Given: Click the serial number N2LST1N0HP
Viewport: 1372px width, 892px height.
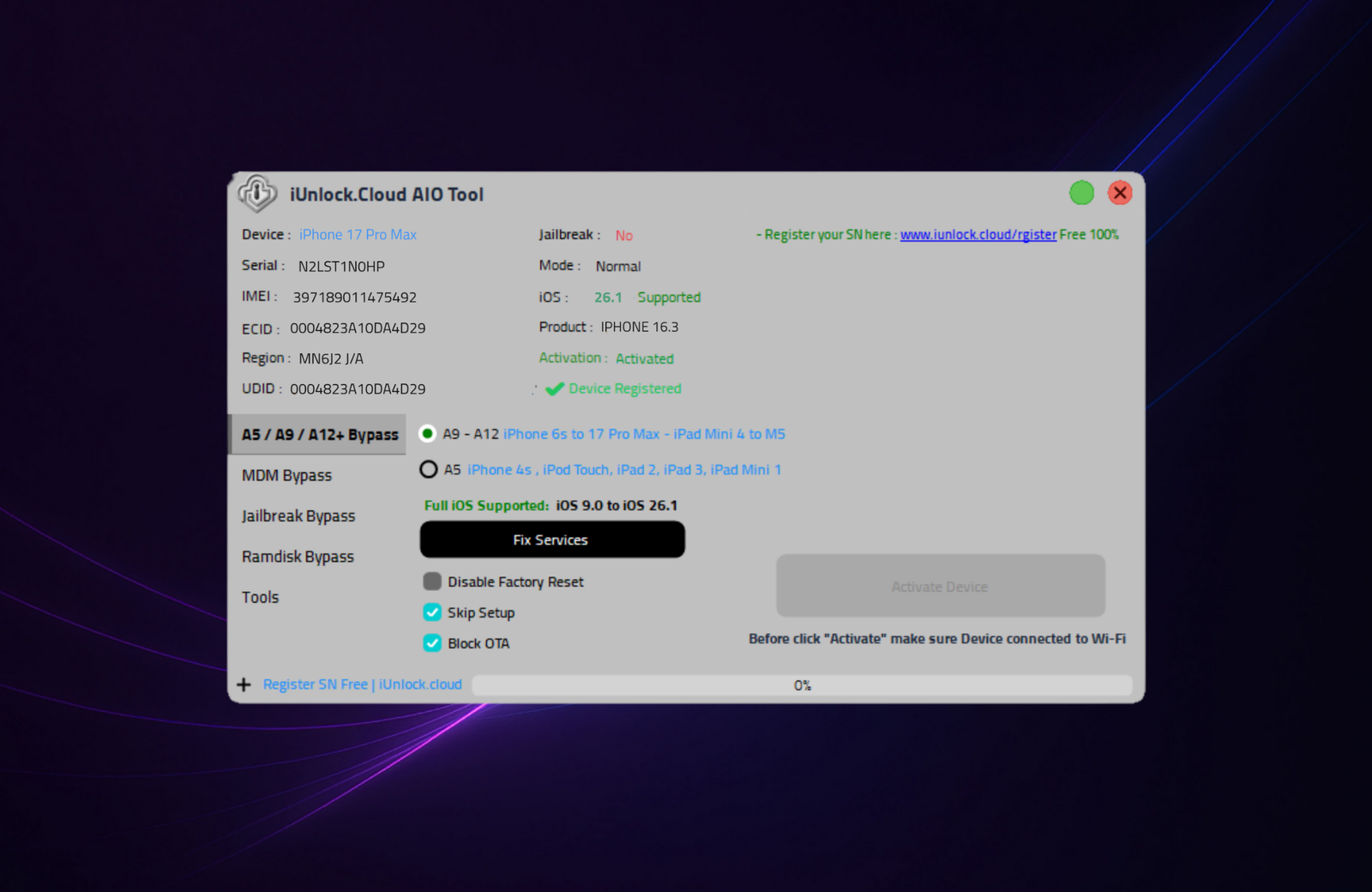Looking at the screenshot, I should tap(341, 267).
